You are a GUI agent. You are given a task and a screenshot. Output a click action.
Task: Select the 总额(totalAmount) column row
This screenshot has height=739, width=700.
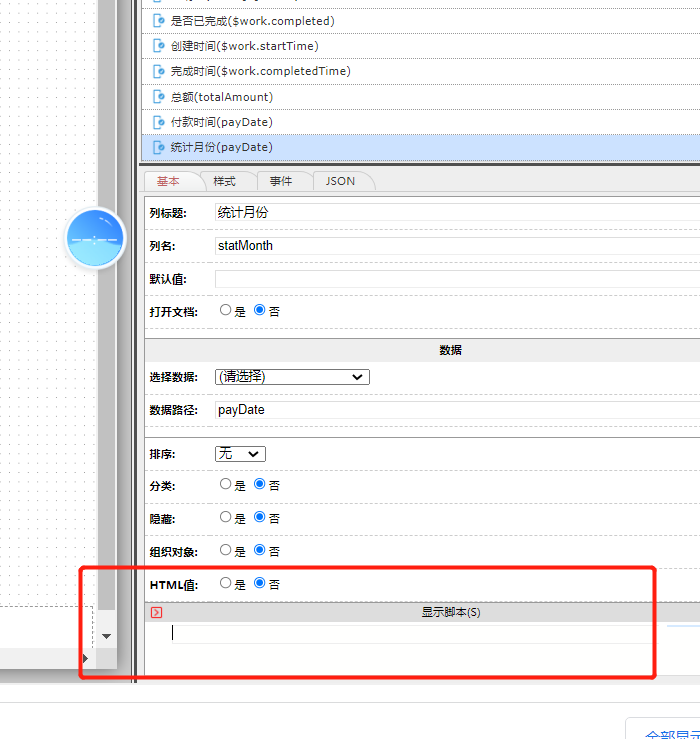[x=420, y=97]
